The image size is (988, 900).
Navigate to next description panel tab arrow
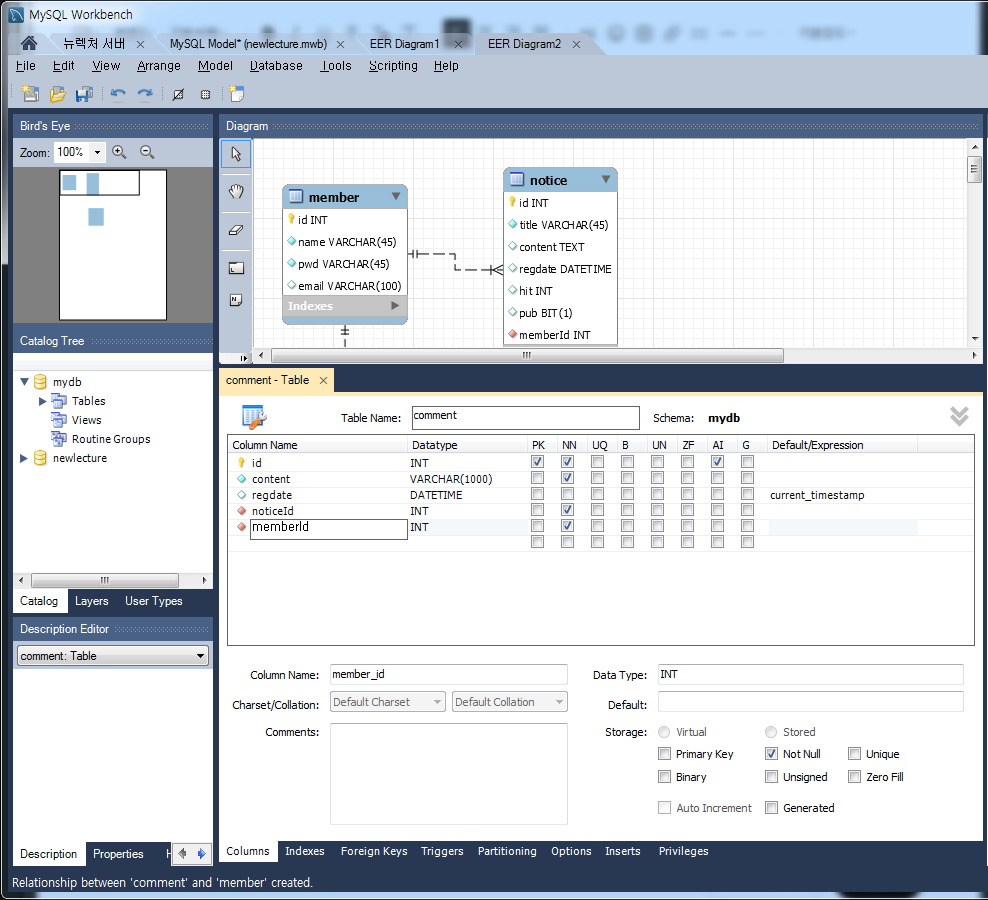click(202, 853)
